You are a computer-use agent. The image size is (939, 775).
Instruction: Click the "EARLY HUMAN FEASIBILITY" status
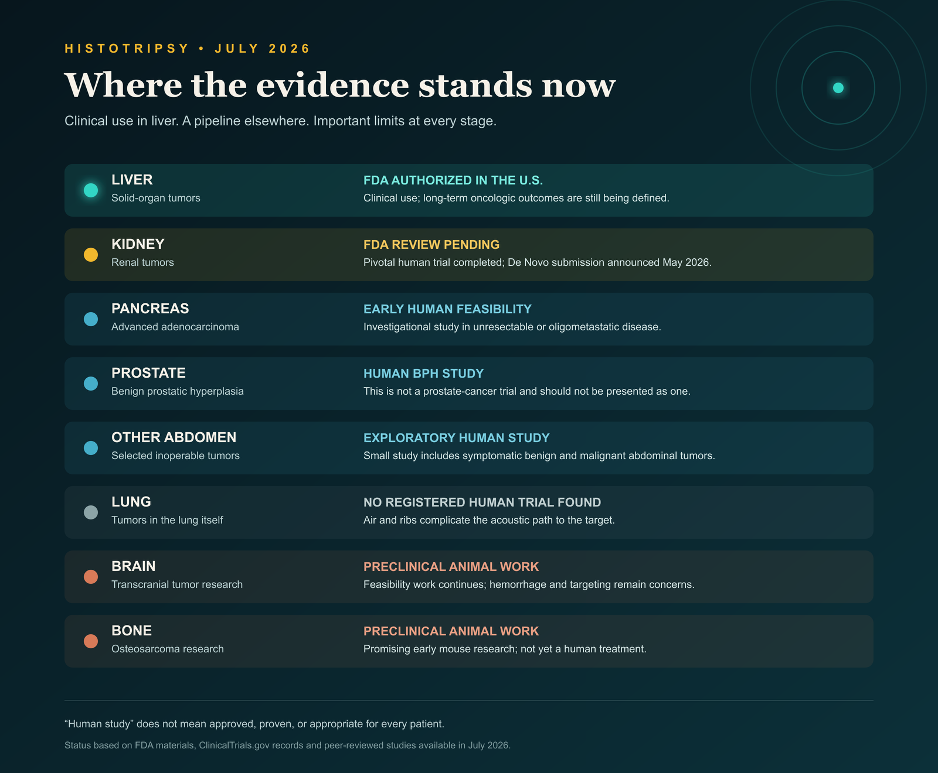(x=447, y=309)
